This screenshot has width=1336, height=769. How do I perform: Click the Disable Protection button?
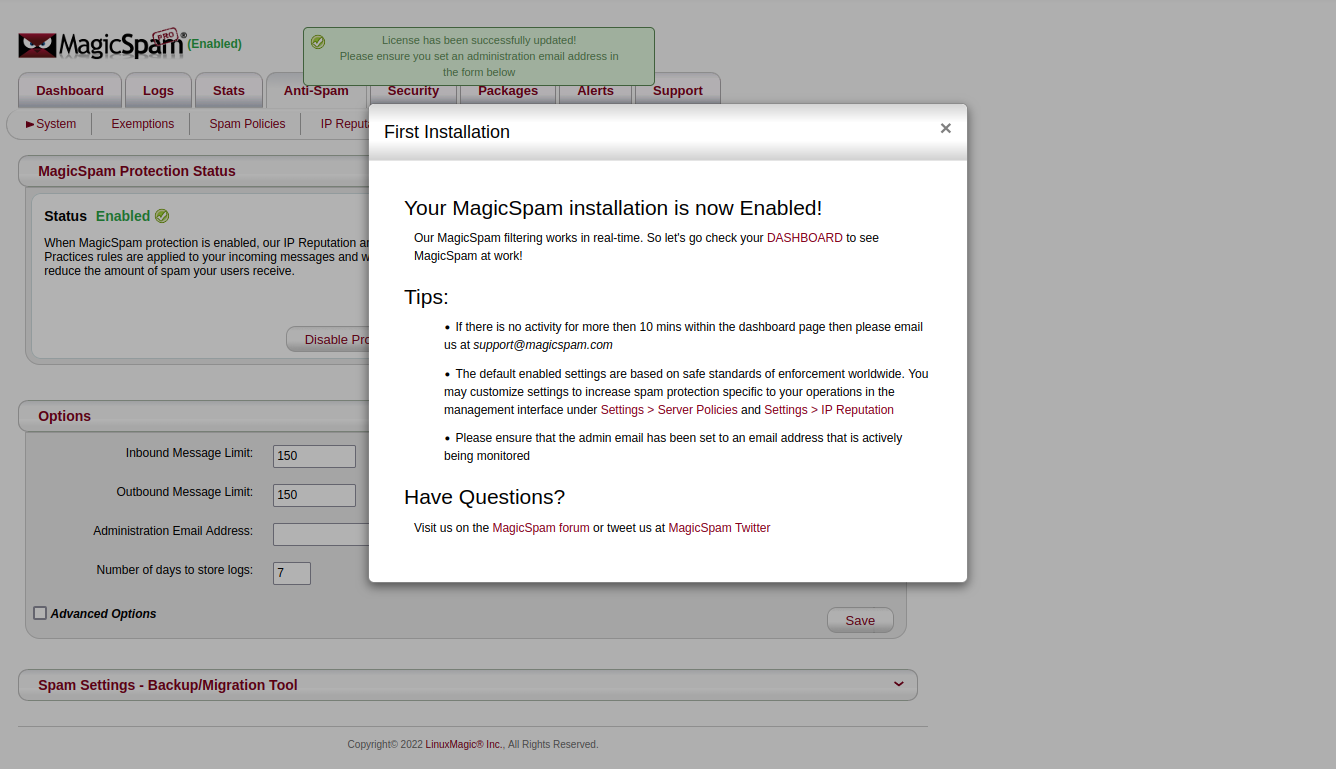tap(328, 339)
